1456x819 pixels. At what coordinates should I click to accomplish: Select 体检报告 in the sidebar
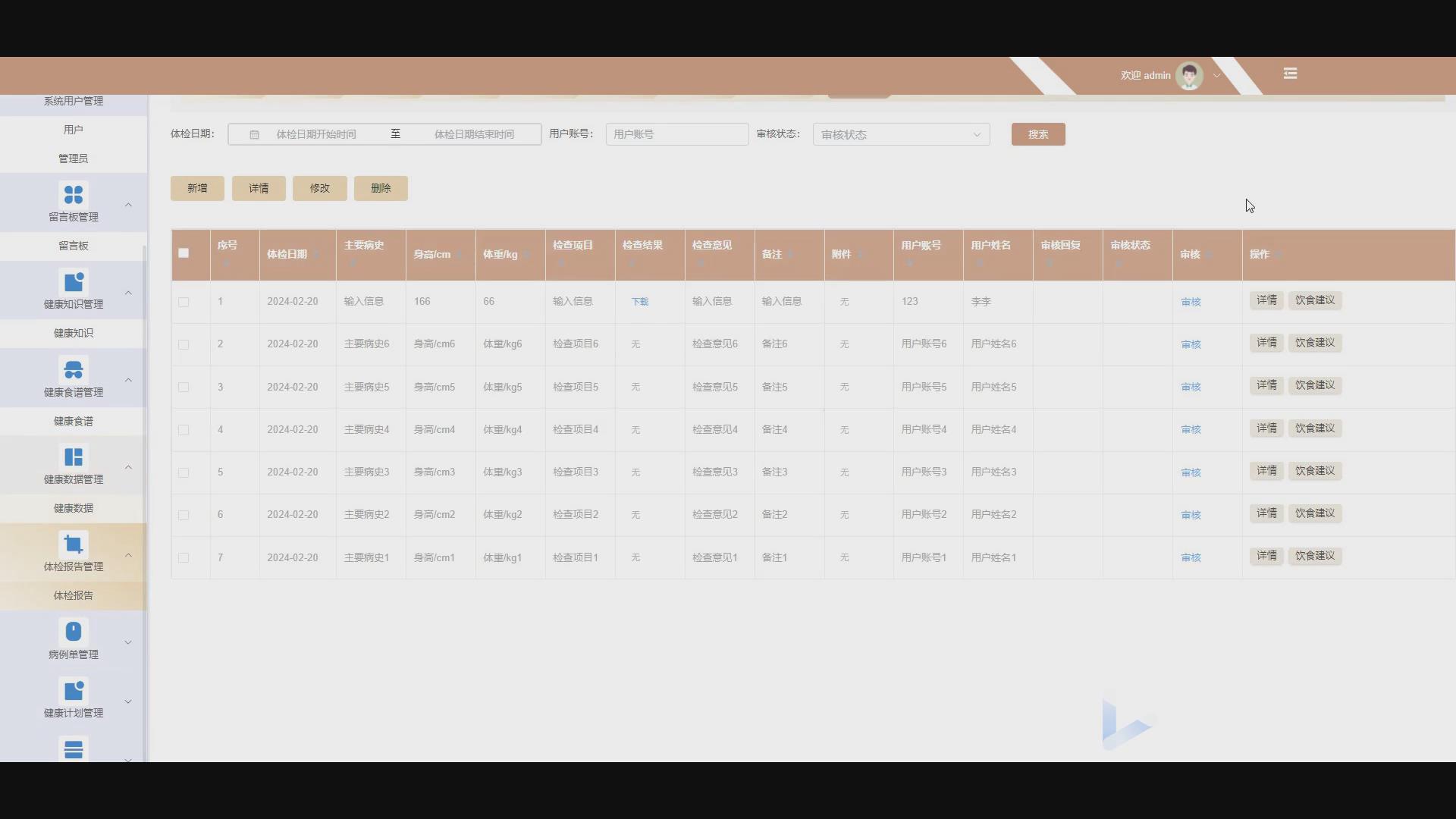(73, 595)
